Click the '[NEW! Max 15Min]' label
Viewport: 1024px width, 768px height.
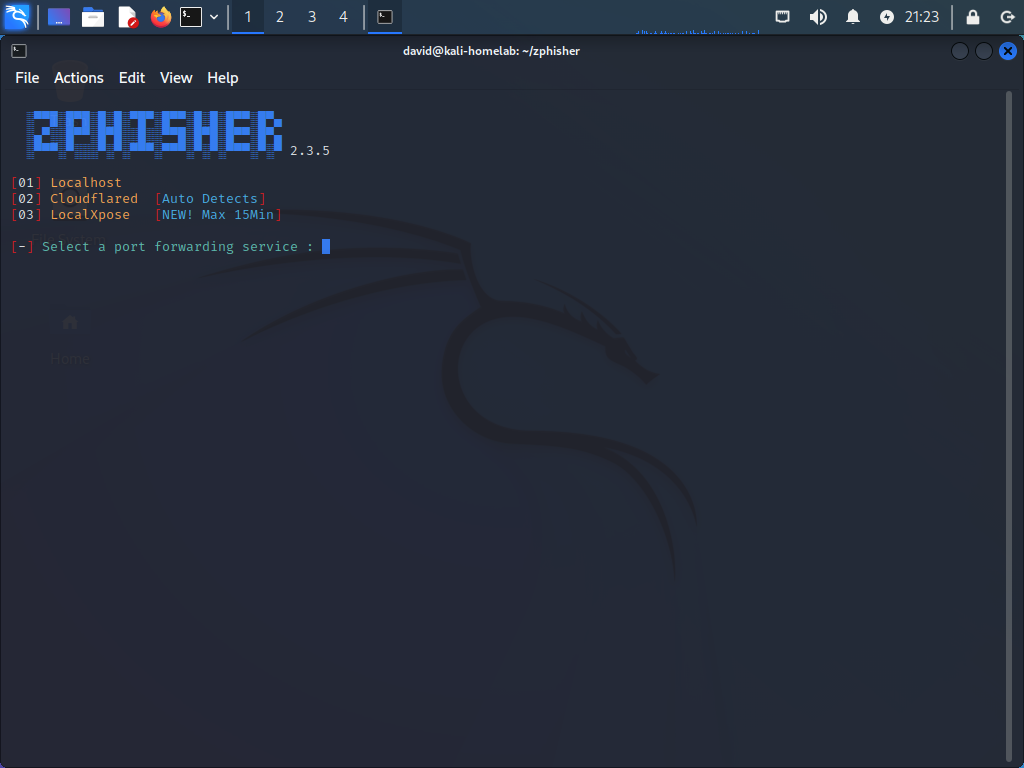click(218, 215)
